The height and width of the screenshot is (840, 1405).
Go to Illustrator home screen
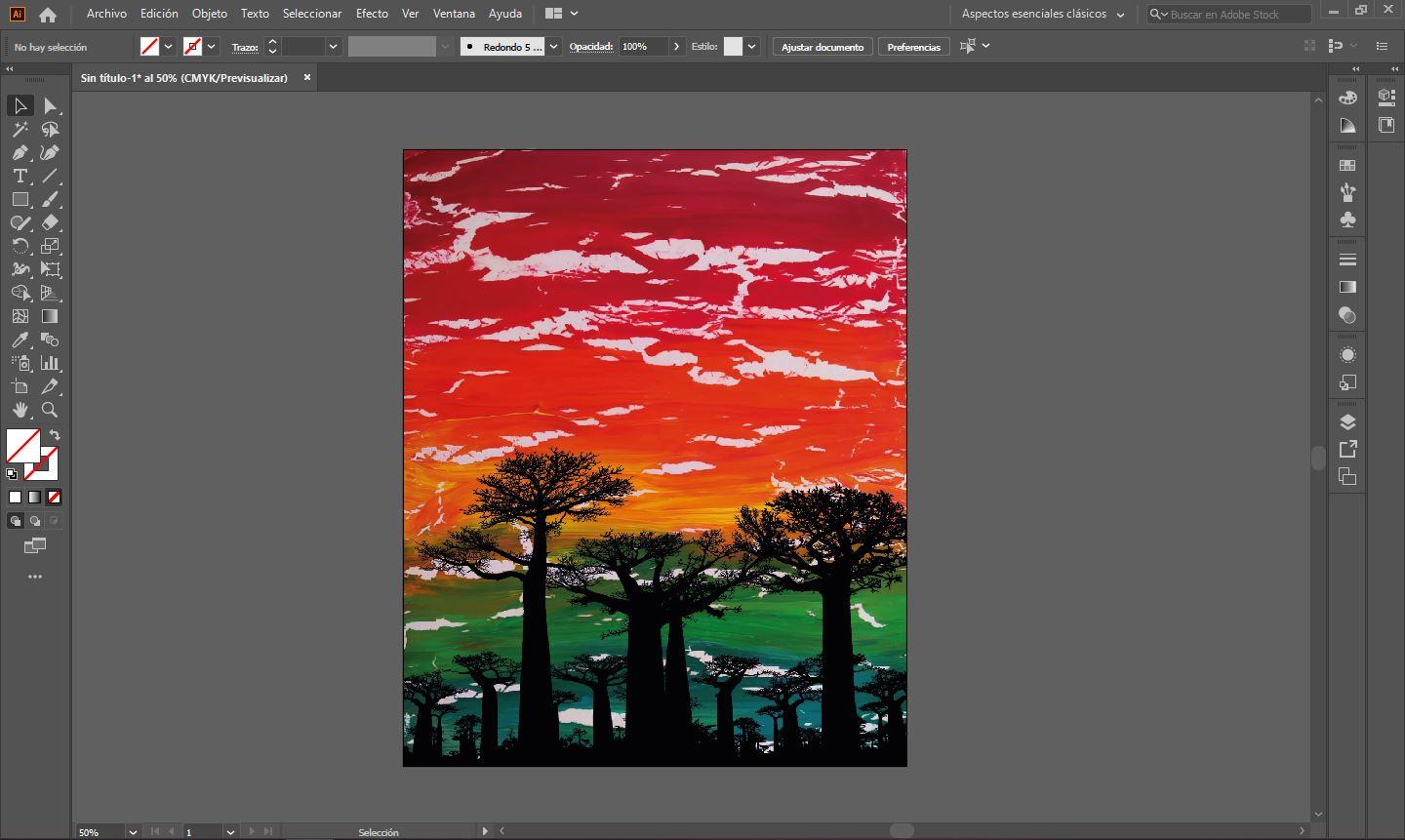pyautogui.click(x=47, y=14)
